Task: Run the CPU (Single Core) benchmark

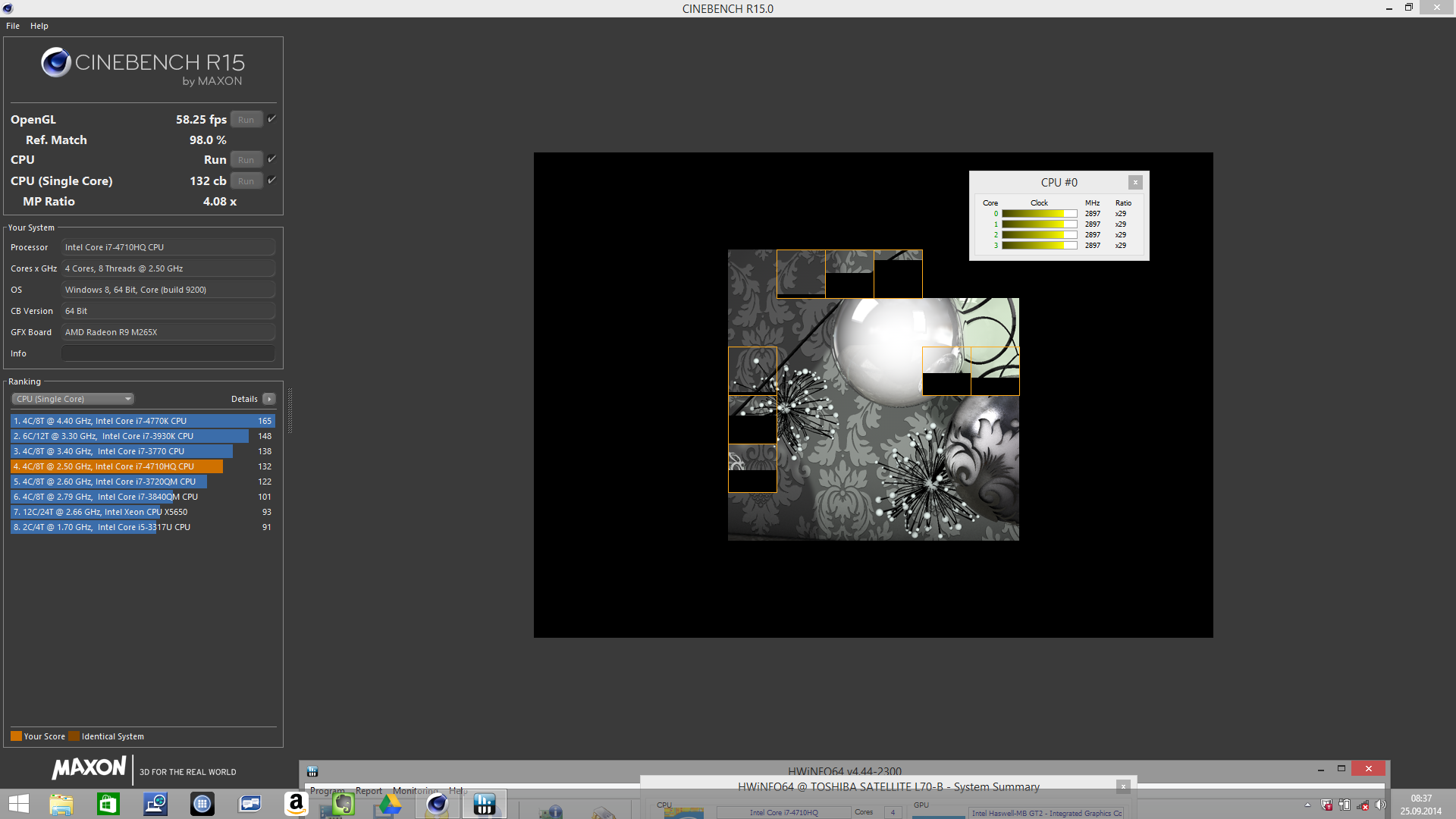Action: point(246,181)
